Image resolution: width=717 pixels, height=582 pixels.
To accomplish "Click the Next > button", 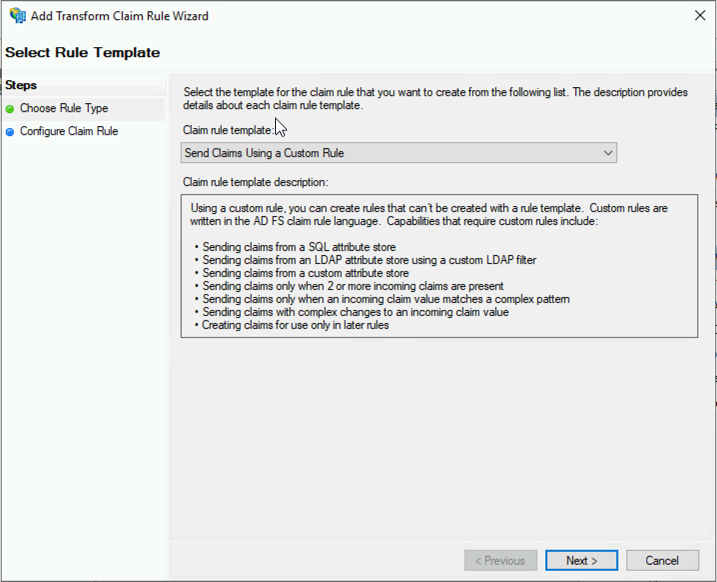I will (581, 561).
